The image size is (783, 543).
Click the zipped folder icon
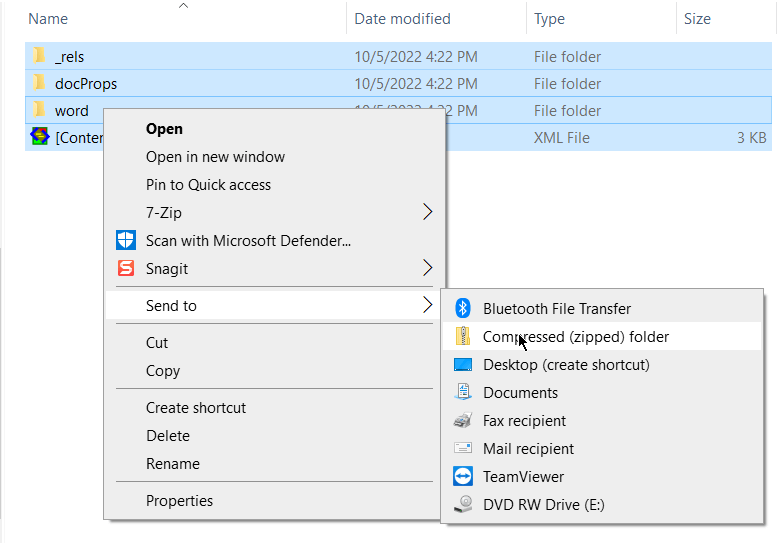463,336
